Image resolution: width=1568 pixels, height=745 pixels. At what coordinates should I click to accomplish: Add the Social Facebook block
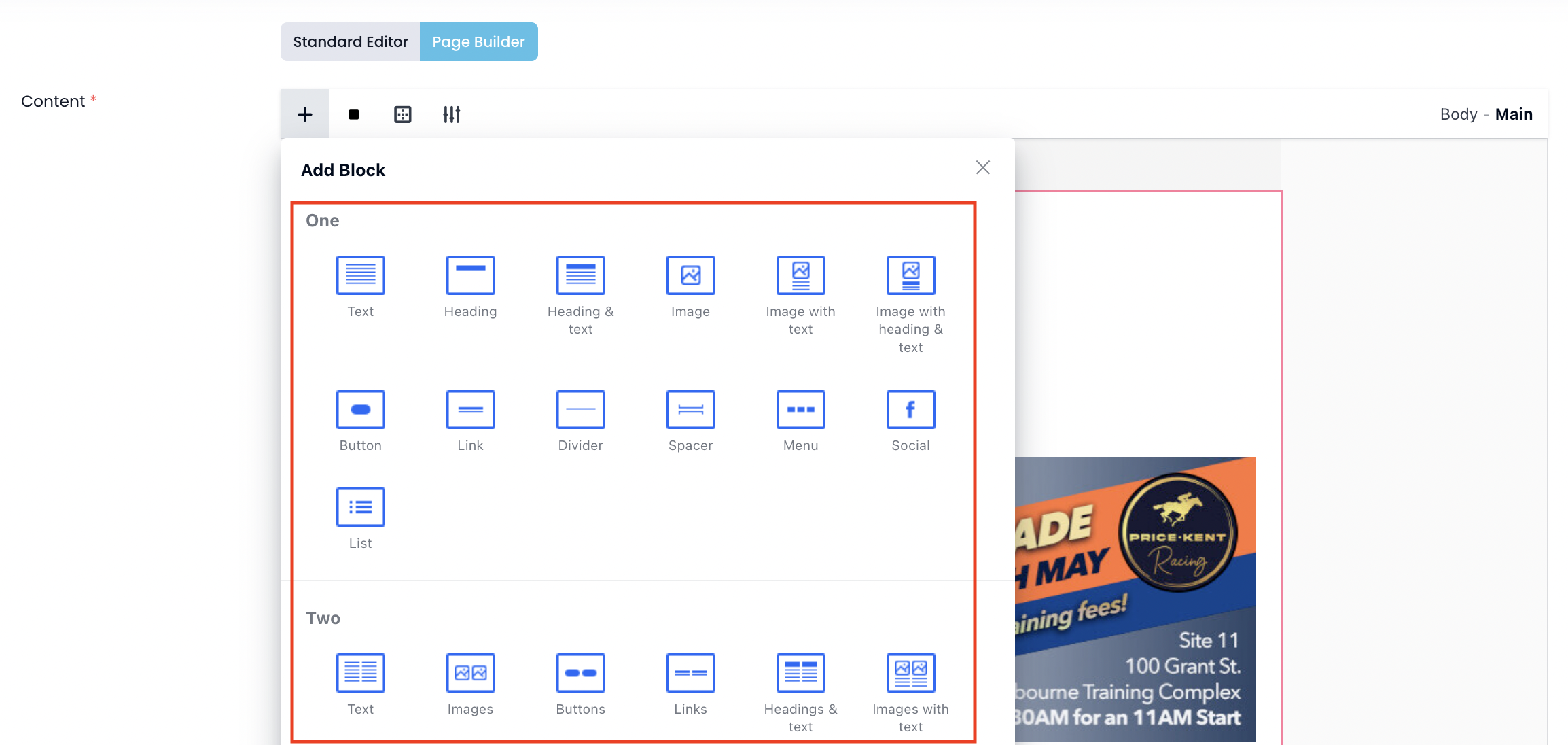[x=910, y=409]
